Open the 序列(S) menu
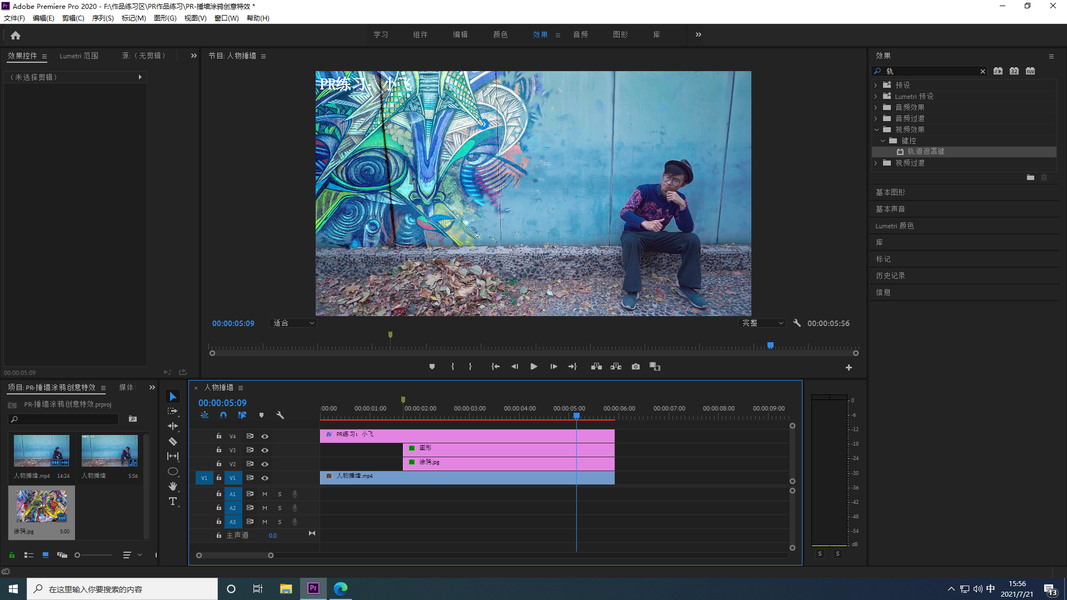The image size is (1067, 600). (x=103, y=18)
